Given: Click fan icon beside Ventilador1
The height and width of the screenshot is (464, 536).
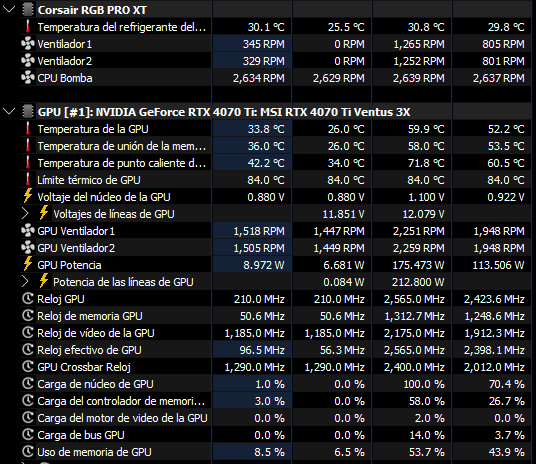Looking at the screenshot, I should point(28,43).
